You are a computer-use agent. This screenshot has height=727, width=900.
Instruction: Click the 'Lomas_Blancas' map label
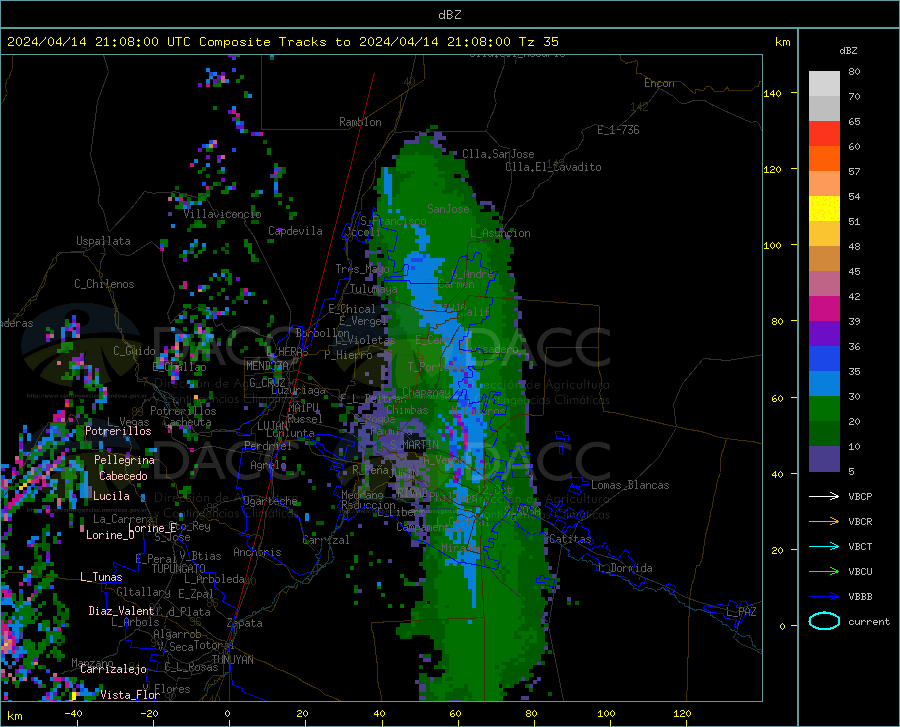click(630, 485)
